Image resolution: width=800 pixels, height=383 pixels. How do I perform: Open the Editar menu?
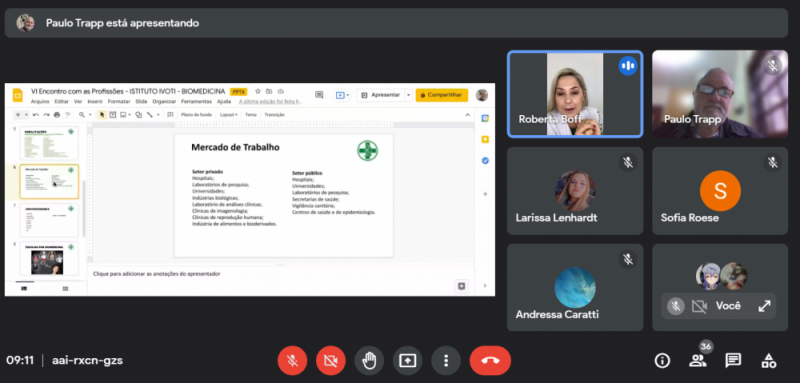click(x=62, y=101)
